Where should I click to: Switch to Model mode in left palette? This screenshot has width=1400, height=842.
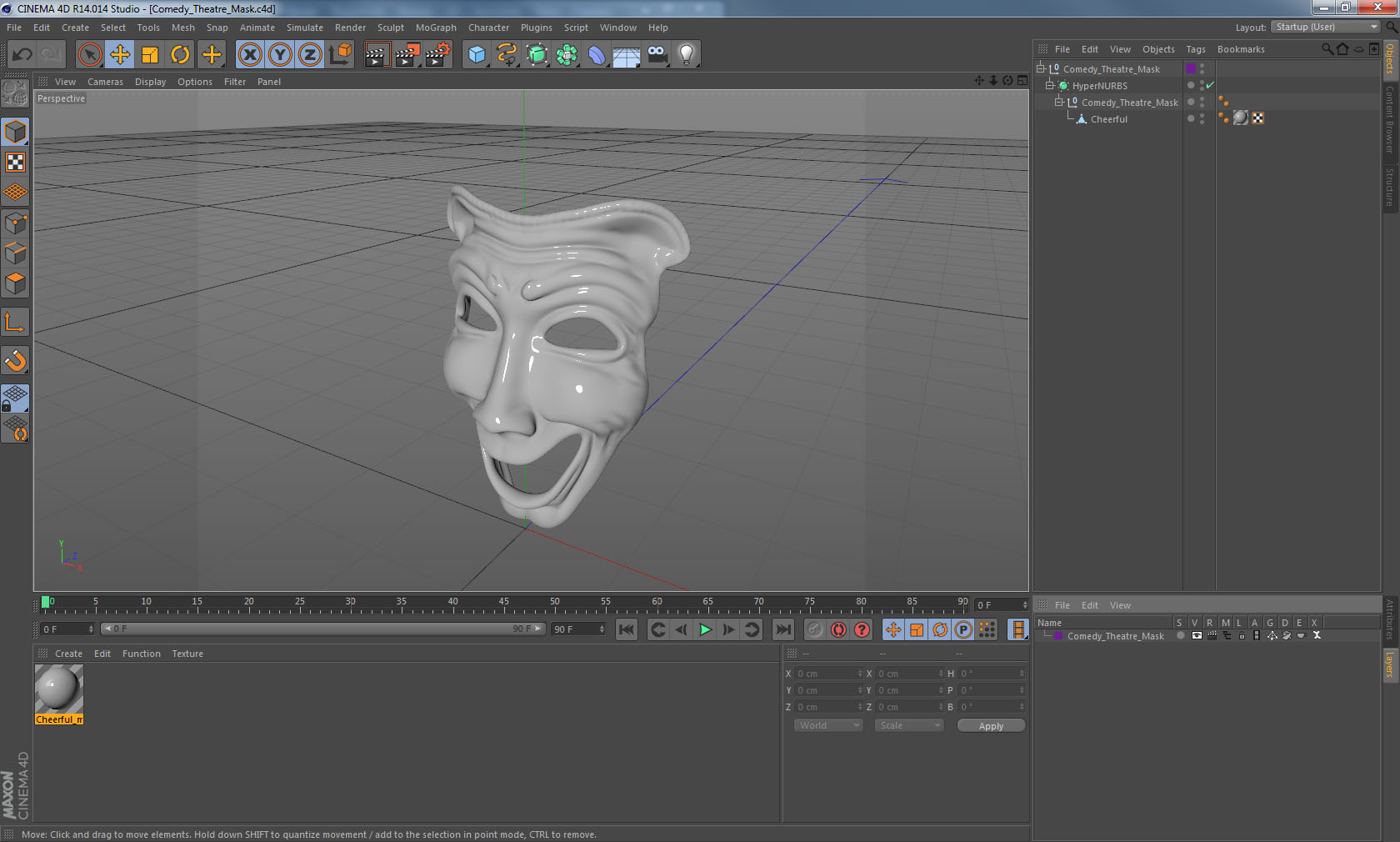(x=15, y=132)
